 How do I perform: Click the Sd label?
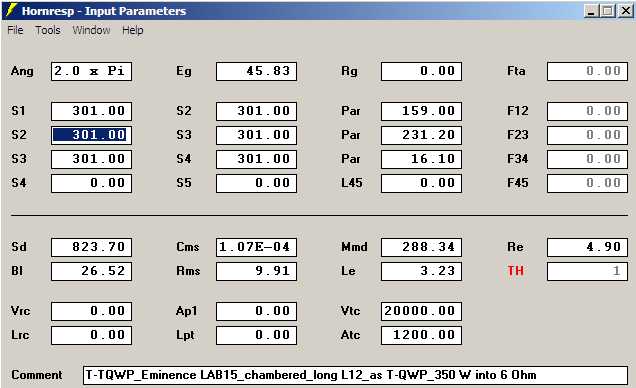click(19, 247)
